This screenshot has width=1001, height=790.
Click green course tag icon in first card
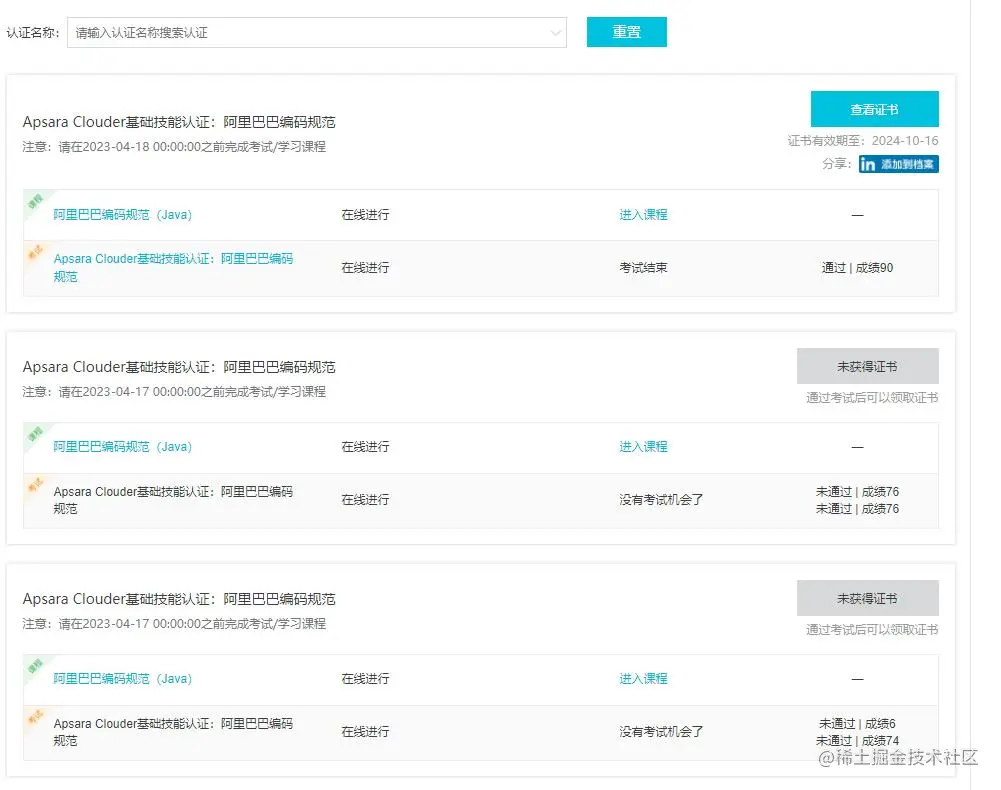tap(34, 201)
